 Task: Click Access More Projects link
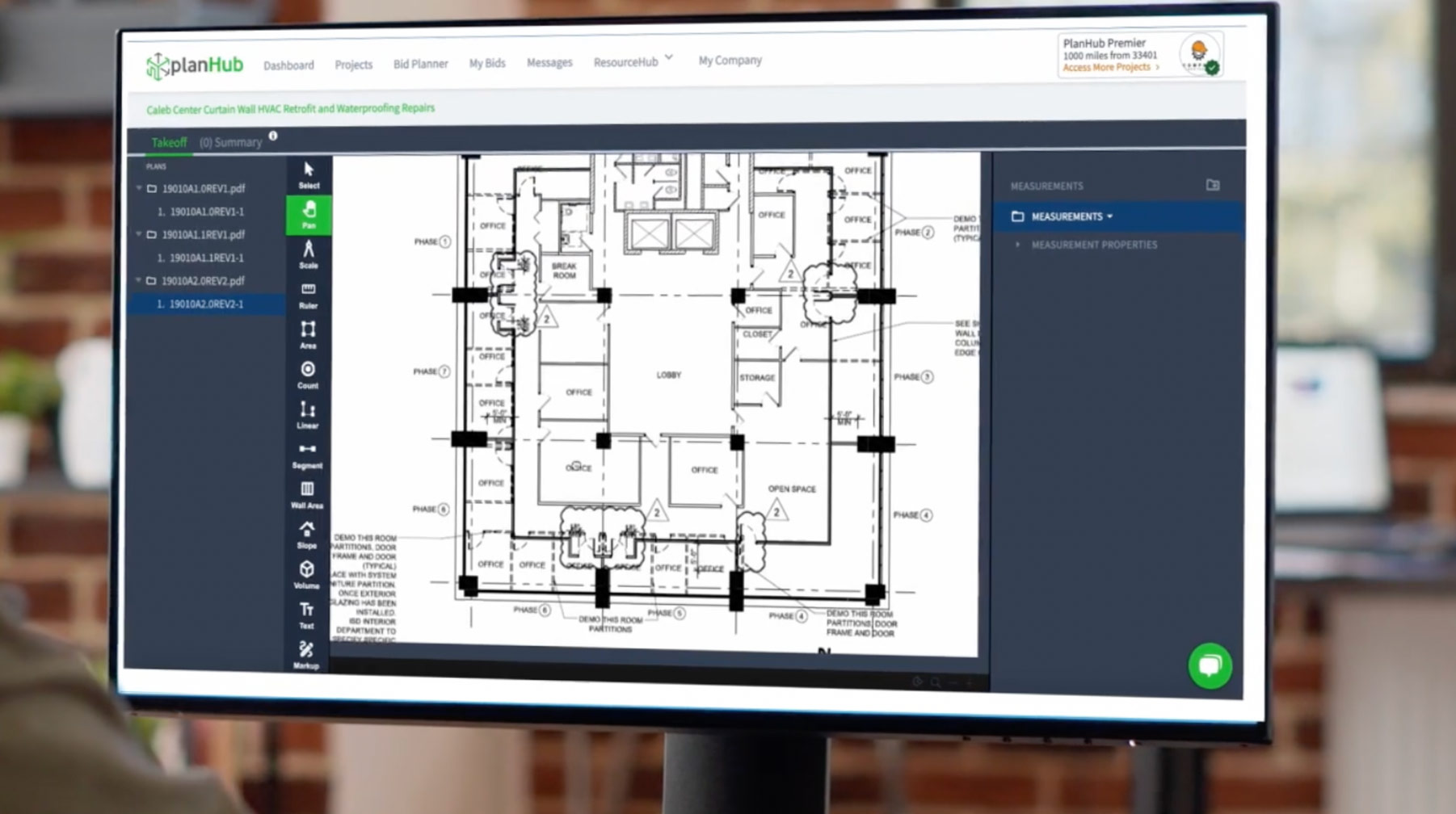tap(1108, 68)
